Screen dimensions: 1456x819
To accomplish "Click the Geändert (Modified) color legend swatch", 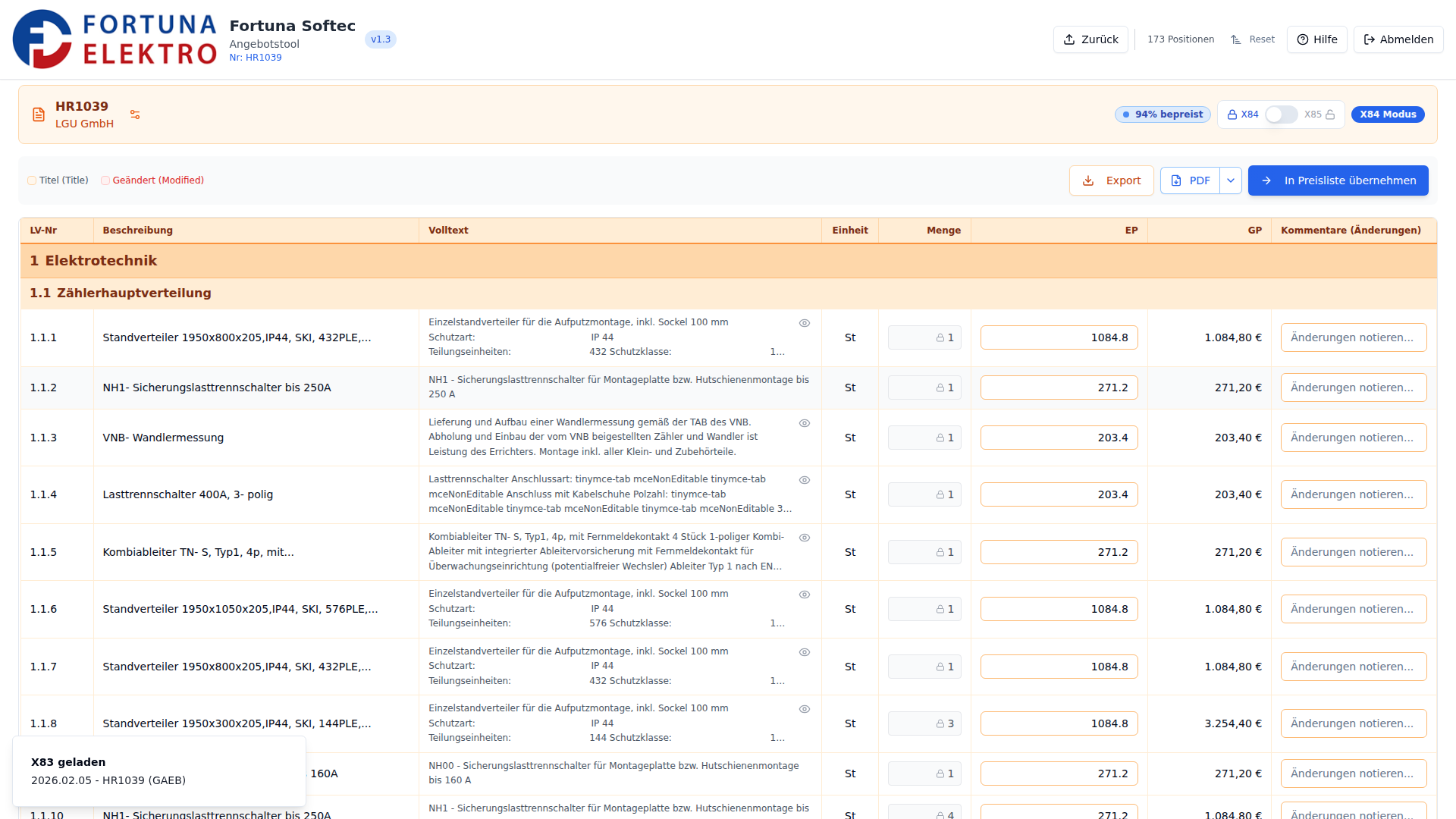I will [x=105, y=180].
